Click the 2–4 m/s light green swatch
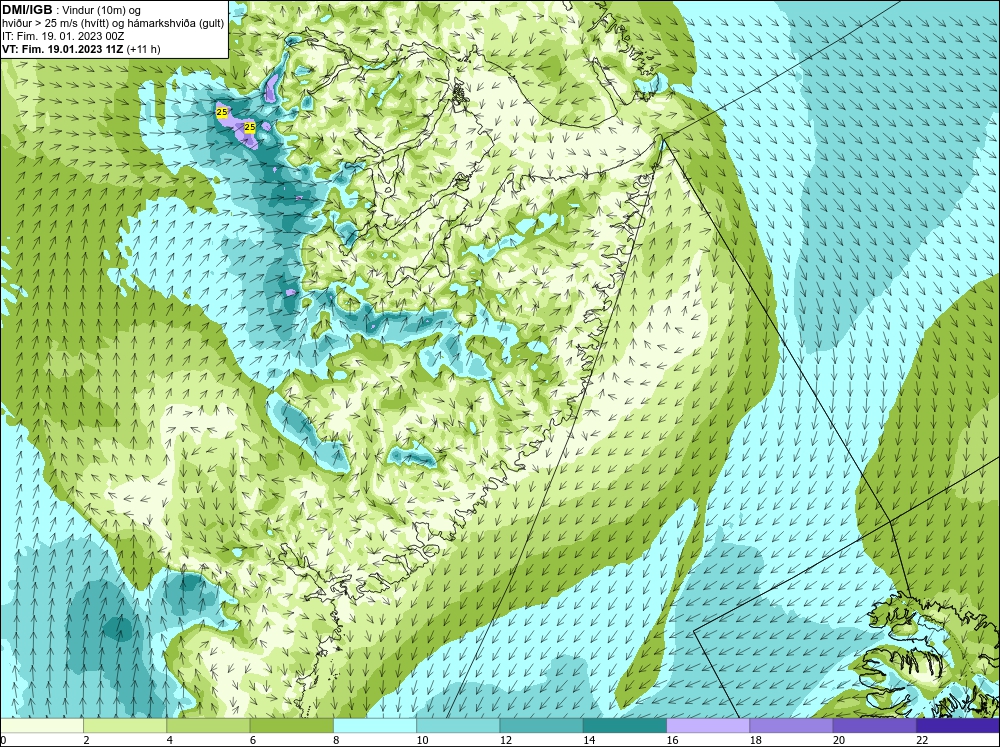 pos(125,726)
